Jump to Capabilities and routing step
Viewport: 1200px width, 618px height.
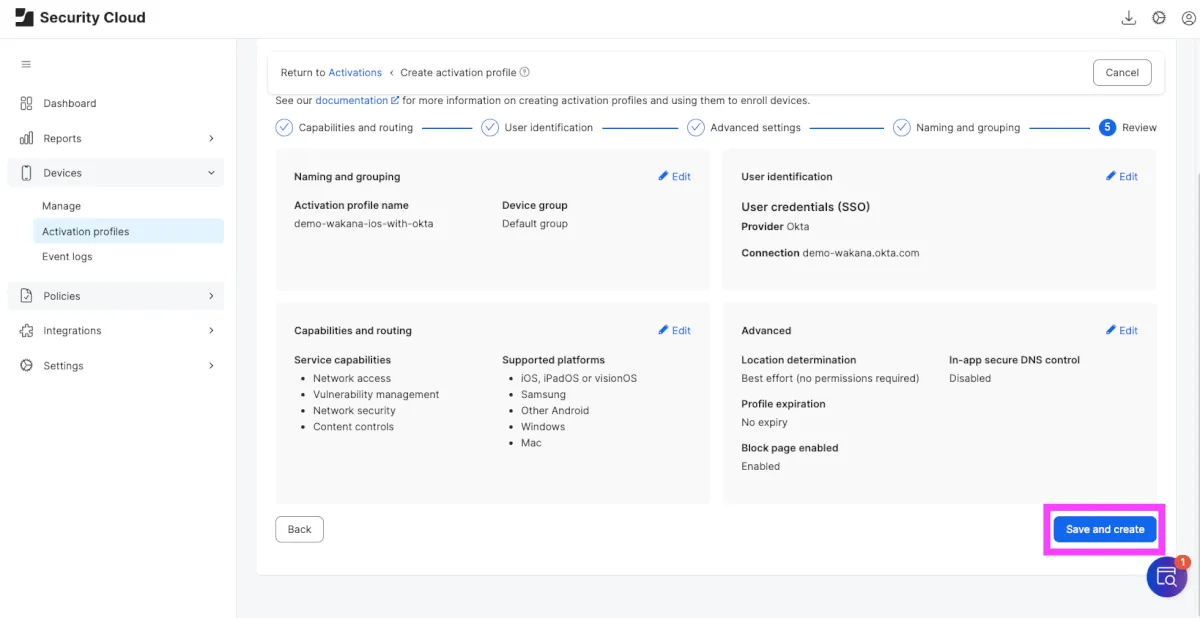[355, 128]
